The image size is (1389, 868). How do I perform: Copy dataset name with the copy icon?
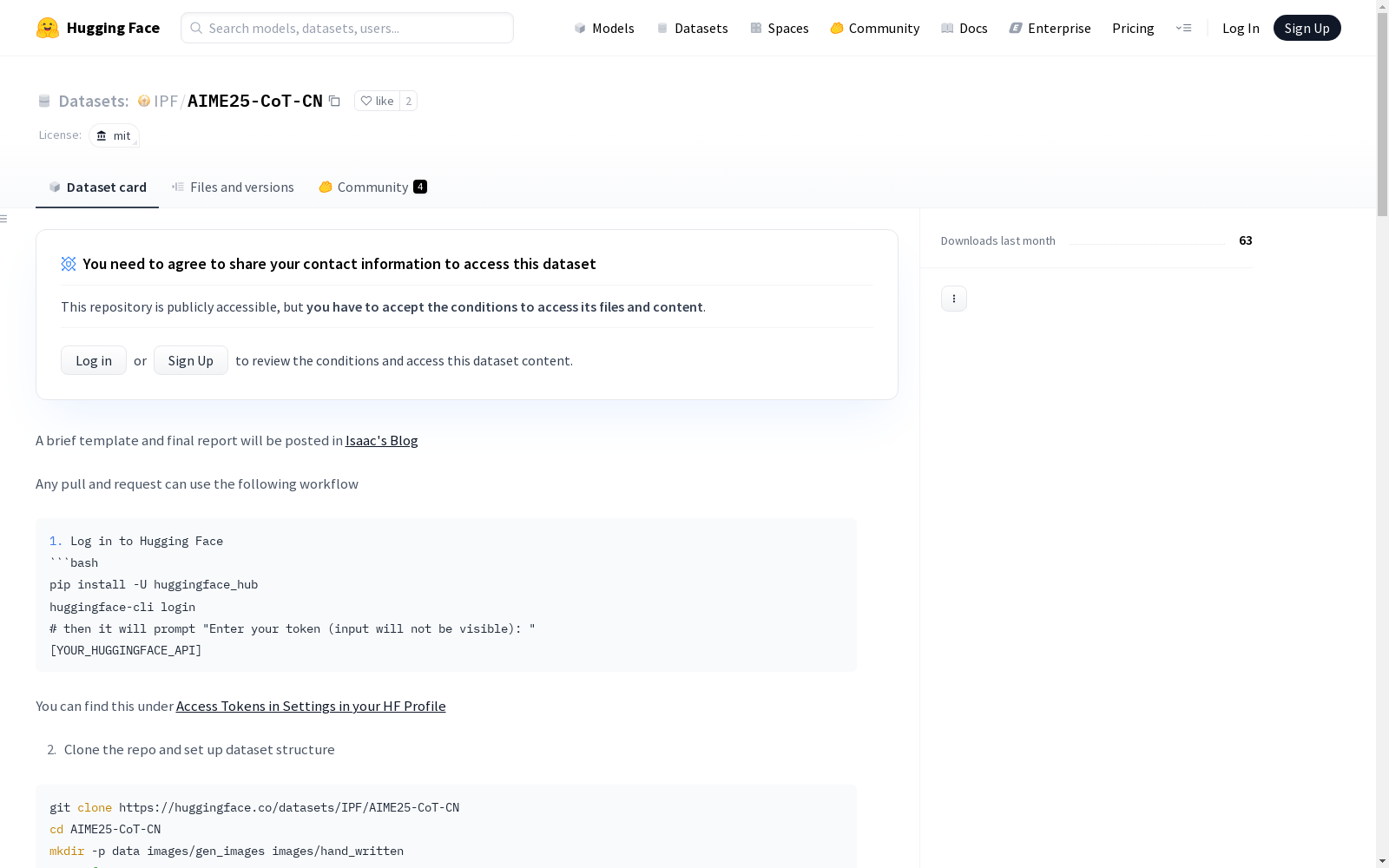(334, 101)
